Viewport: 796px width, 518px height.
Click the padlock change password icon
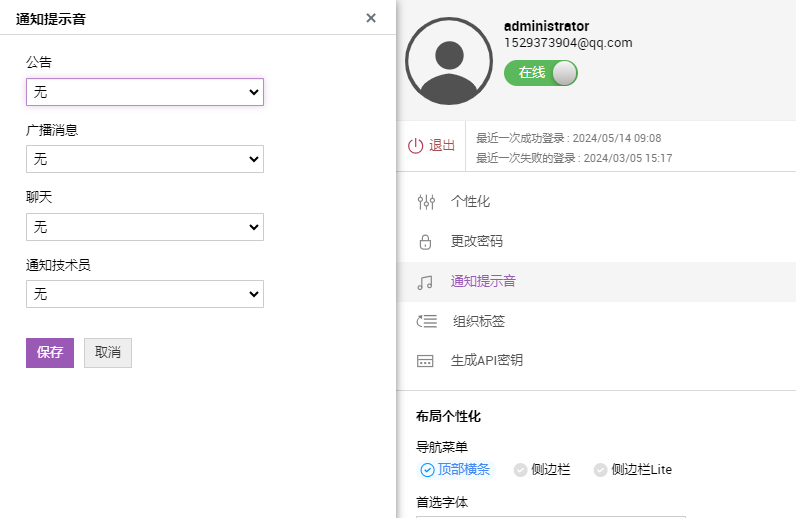pos(425,242)
